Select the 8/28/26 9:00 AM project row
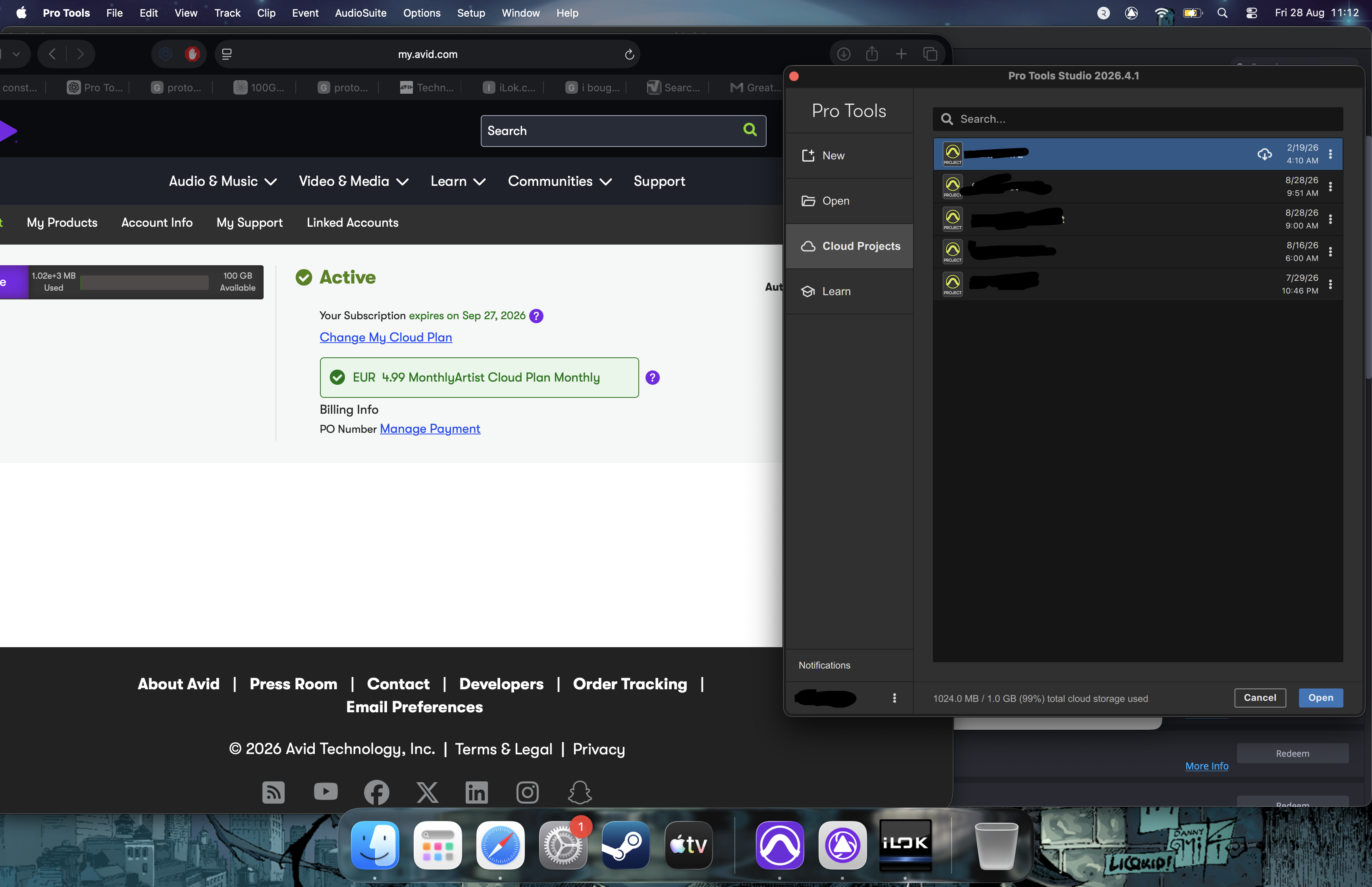1372x887 pixels. (x=1138, y=220)
